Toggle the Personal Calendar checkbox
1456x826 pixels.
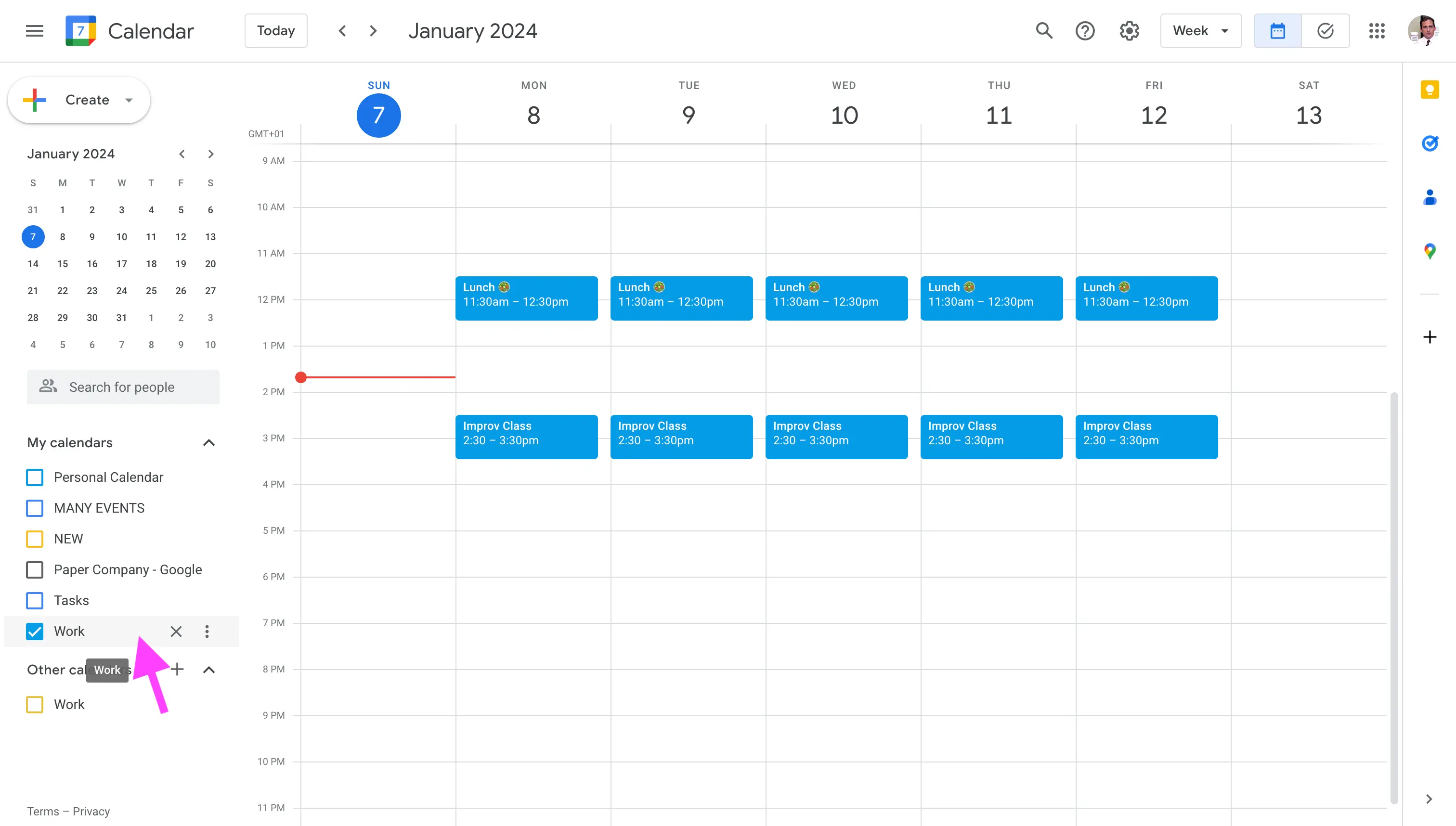point(35,477)
